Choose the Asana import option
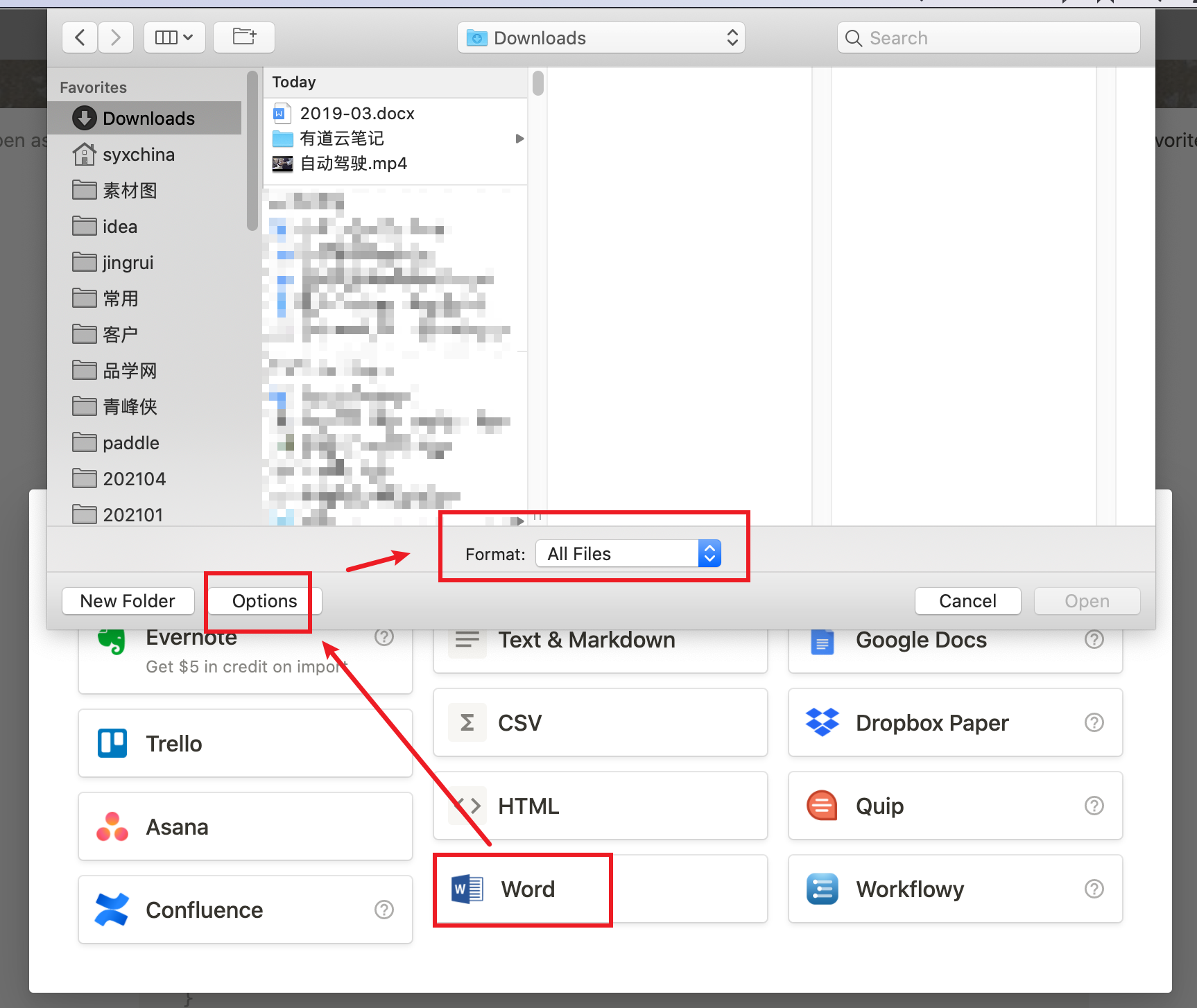Screen dimensions: 1197x1008 pyautogui.click(x=246, y=826)
